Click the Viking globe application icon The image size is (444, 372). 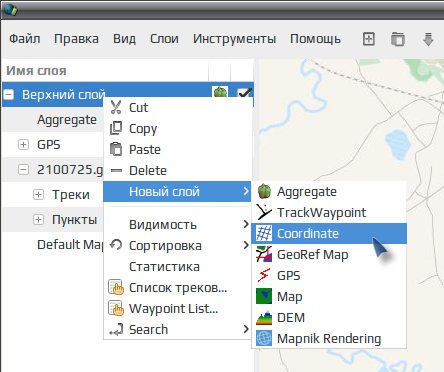click(10, 9)
